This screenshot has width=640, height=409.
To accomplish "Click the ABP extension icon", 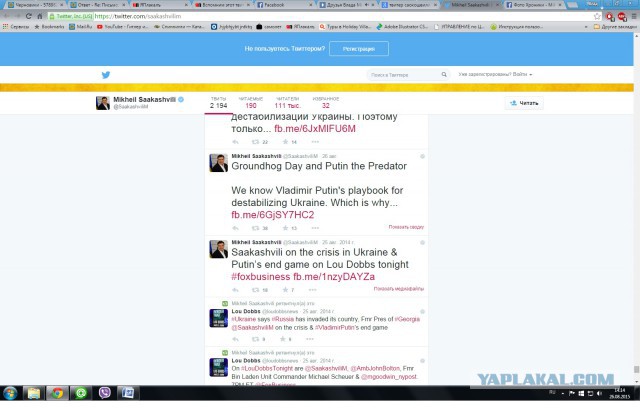I will point(622,17).
